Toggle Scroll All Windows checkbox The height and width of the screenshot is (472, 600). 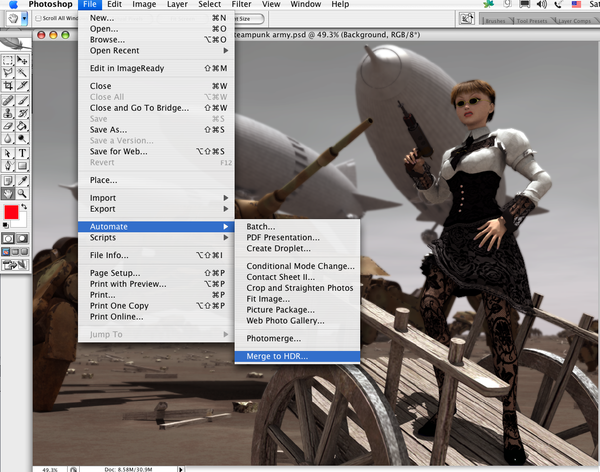(38, 18)
